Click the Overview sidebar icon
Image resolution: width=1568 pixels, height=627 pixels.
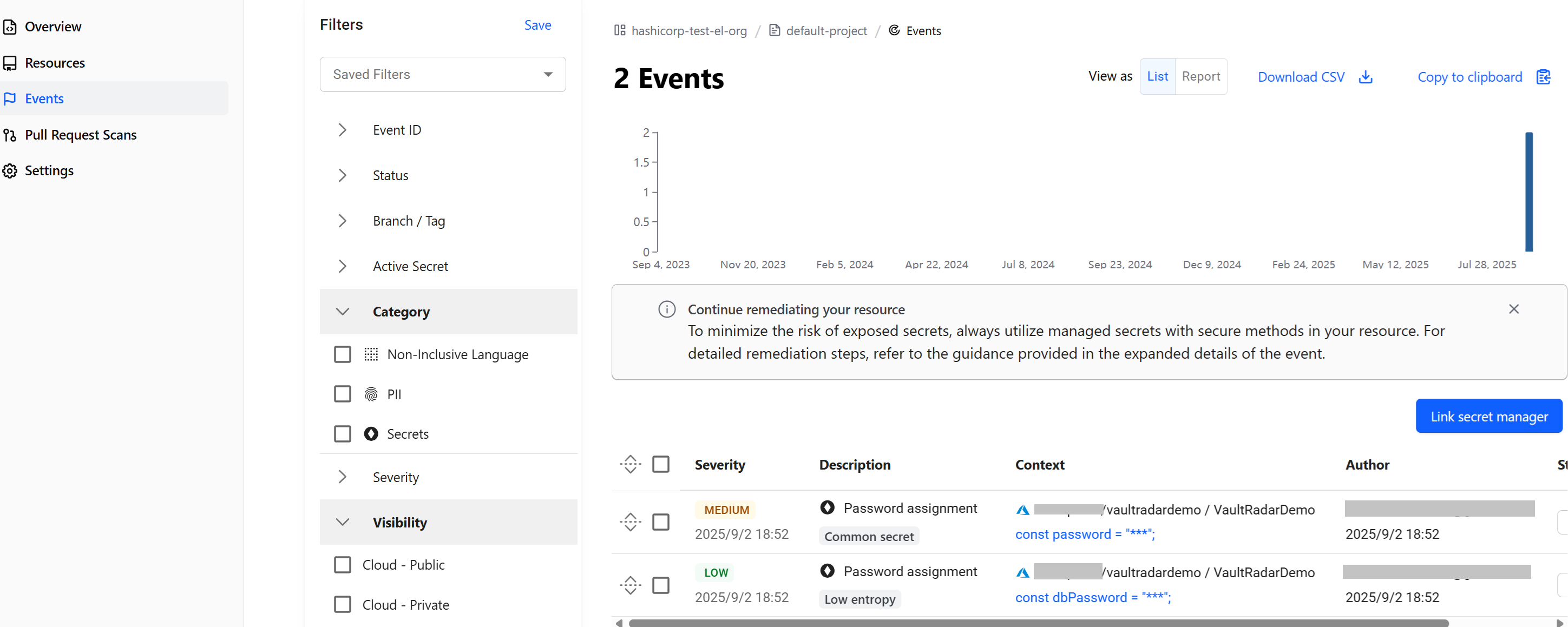10,27
